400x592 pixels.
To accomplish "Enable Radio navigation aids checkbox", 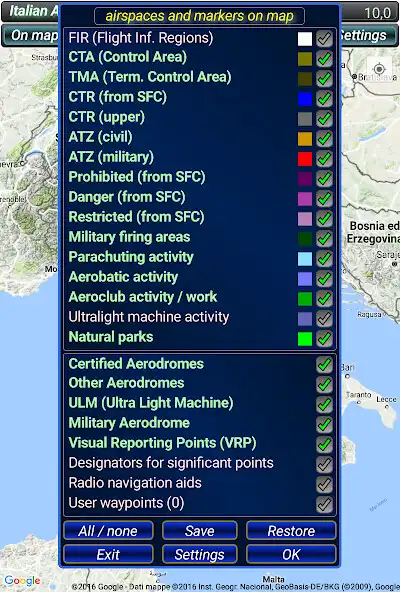I will (x=324, y=484).
